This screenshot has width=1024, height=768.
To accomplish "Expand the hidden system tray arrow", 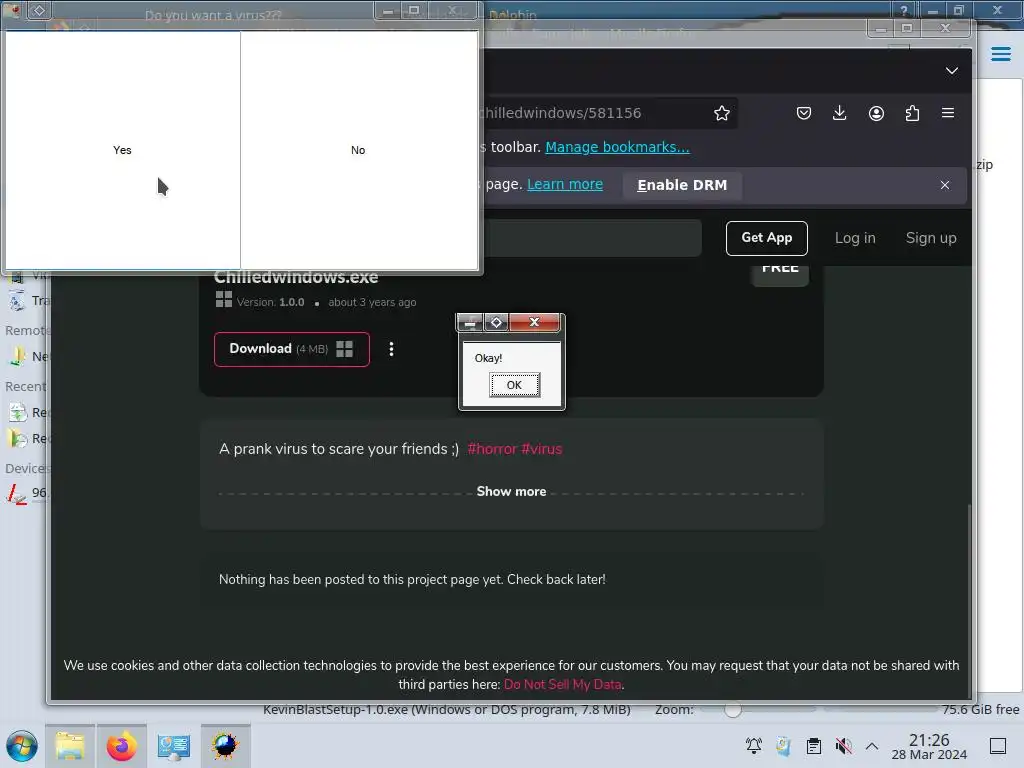I will coord(872,745).
